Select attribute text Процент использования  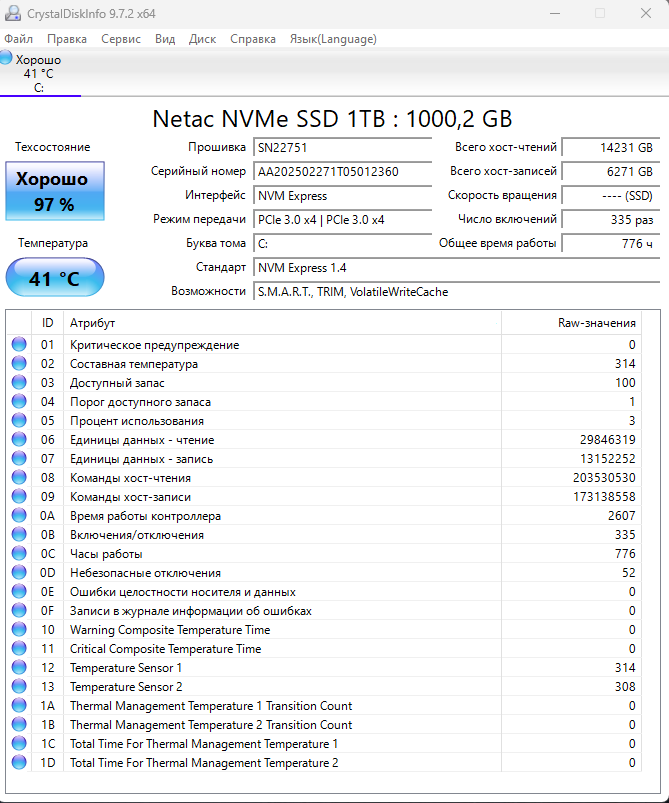point(137,421)
